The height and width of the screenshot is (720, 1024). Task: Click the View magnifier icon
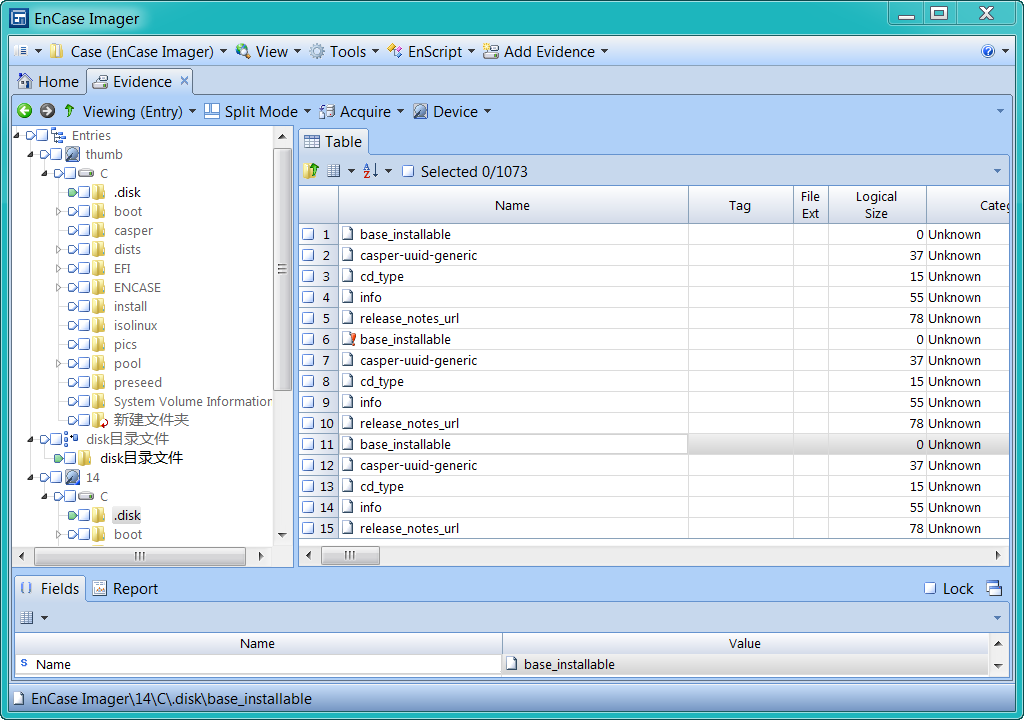[x=243, y=51]
